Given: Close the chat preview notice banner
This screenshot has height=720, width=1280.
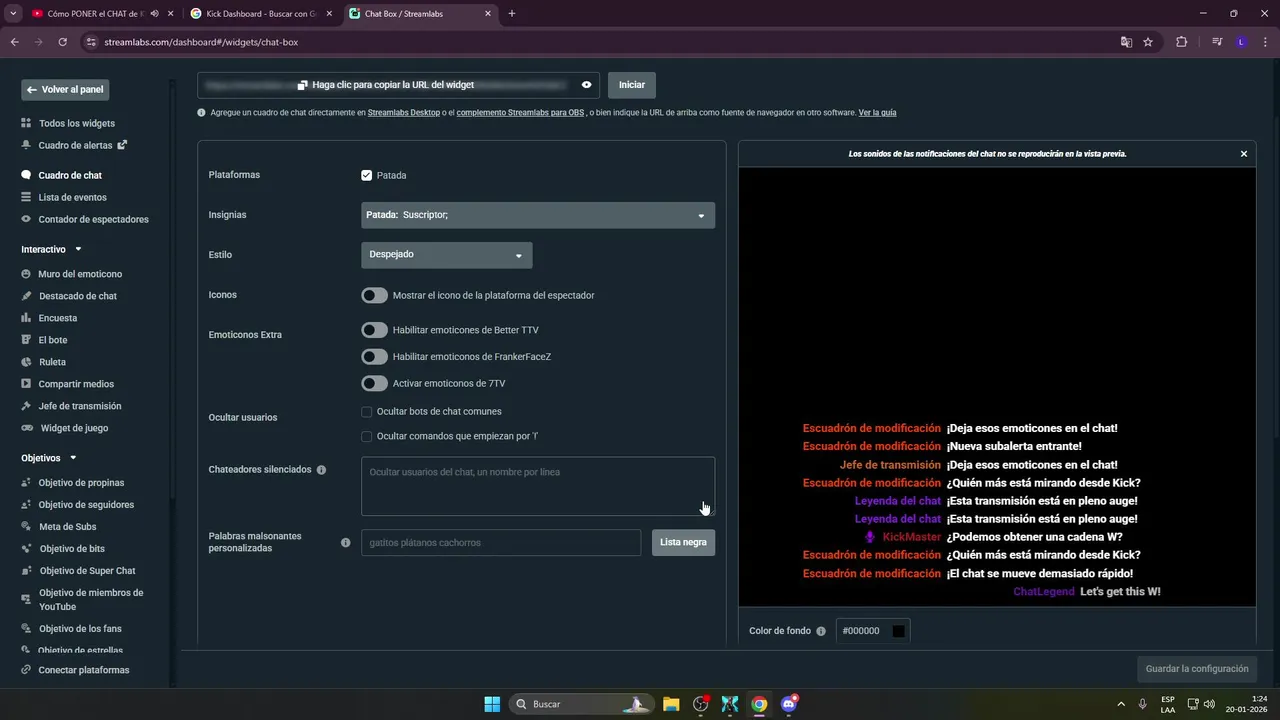Looking at the screenshot, I should (1244, 154).
